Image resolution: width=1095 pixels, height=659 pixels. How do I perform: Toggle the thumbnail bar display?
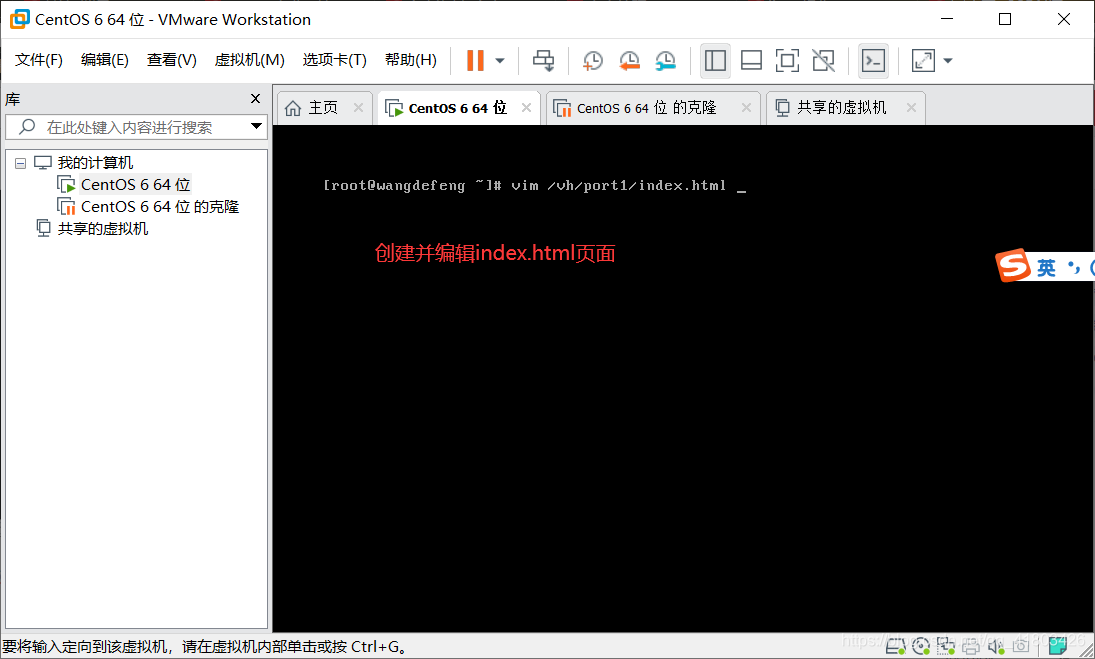[x=751, y=60]
